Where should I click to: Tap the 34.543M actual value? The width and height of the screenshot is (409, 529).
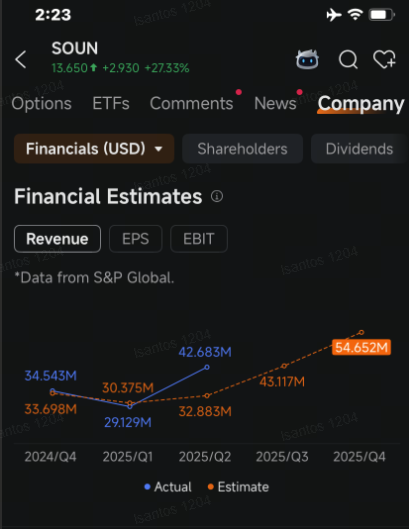tap(51, 376)
